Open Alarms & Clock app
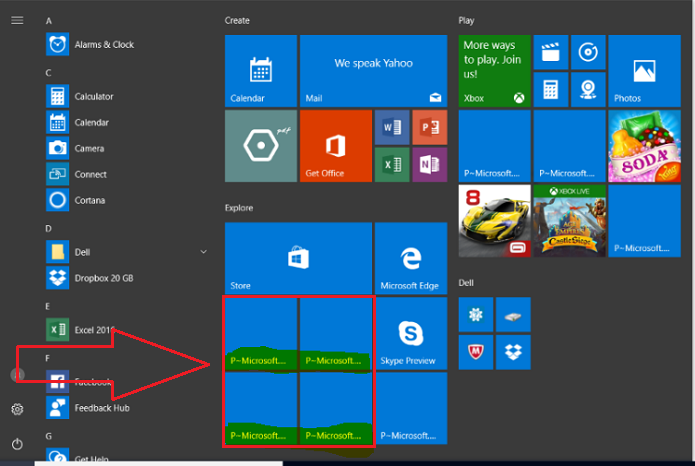Image resolution: width=695 pixels, height=466 pixels. click(90, 44)
